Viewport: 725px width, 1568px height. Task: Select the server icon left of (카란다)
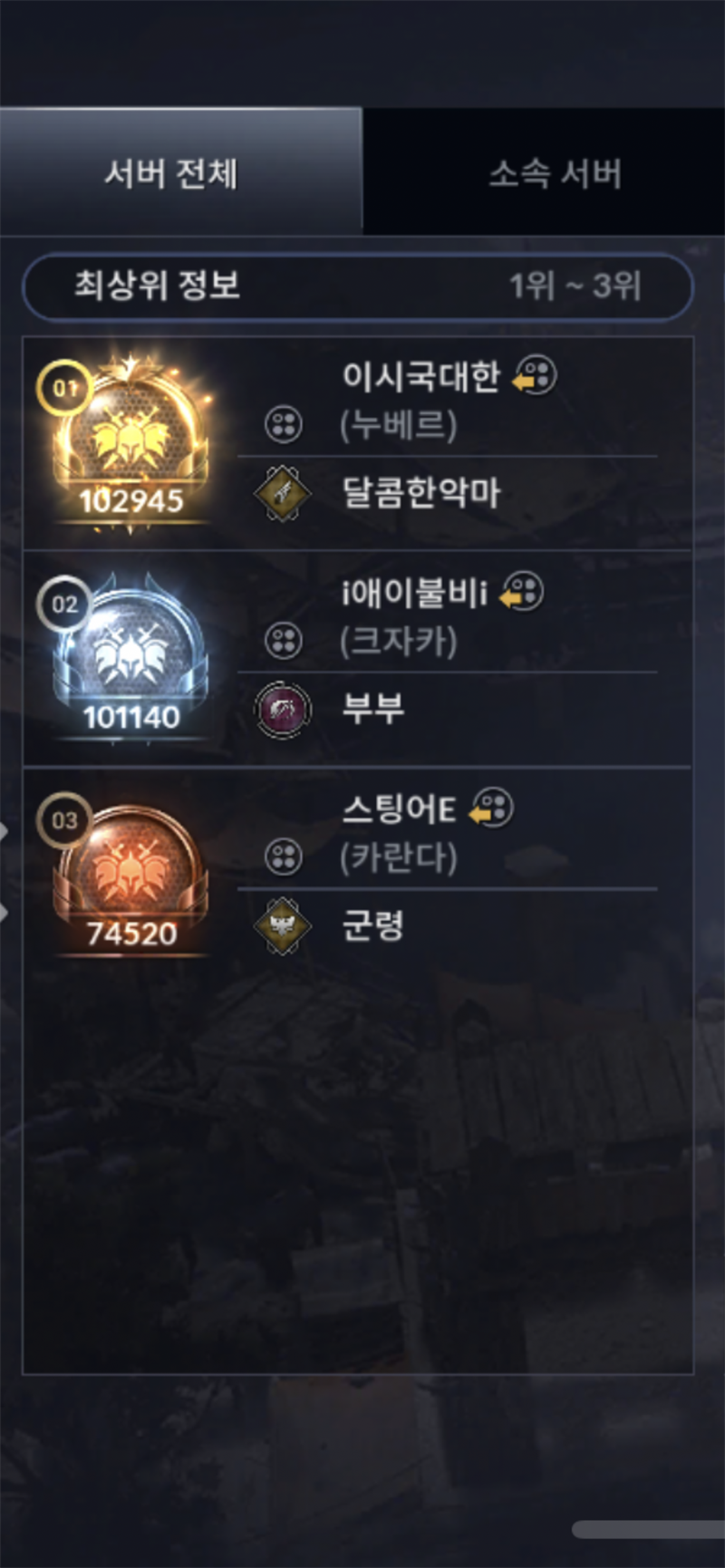pyautogui.click(x=284, y=856)
